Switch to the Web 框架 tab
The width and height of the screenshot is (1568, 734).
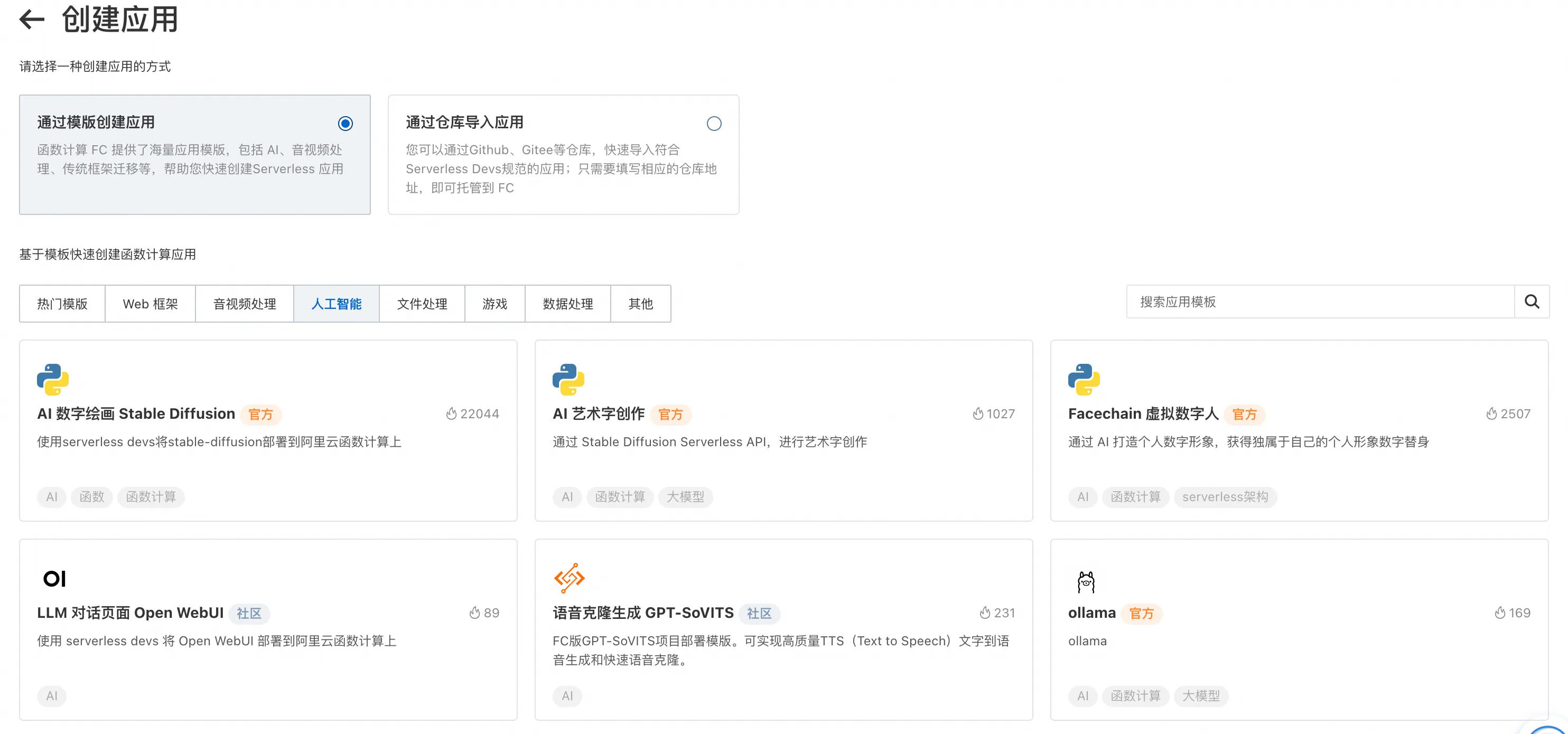(151, 304)
